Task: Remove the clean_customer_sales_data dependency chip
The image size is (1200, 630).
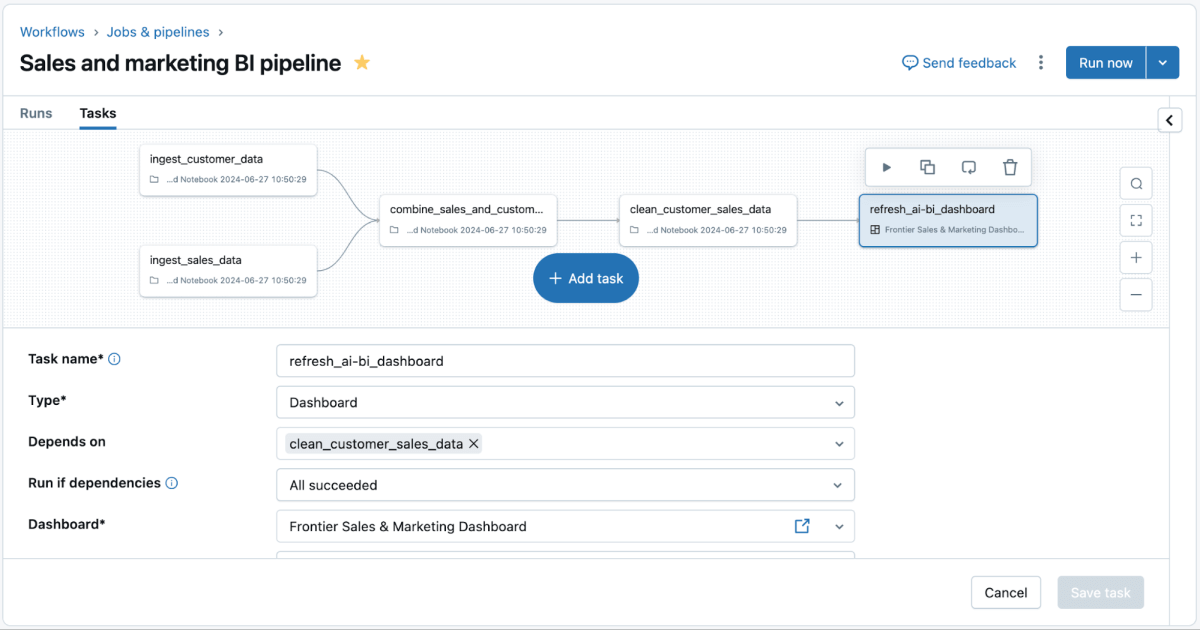Action: point(473,443)
